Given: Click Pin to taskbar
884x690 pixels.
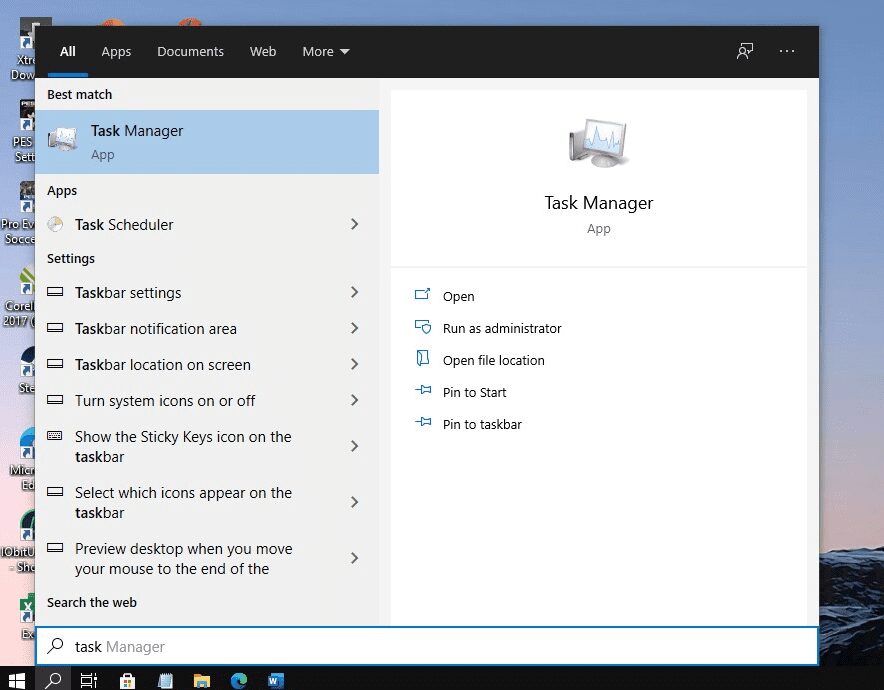Looking at the screenshot, I should pyautogui.click(x=482, y=425).
